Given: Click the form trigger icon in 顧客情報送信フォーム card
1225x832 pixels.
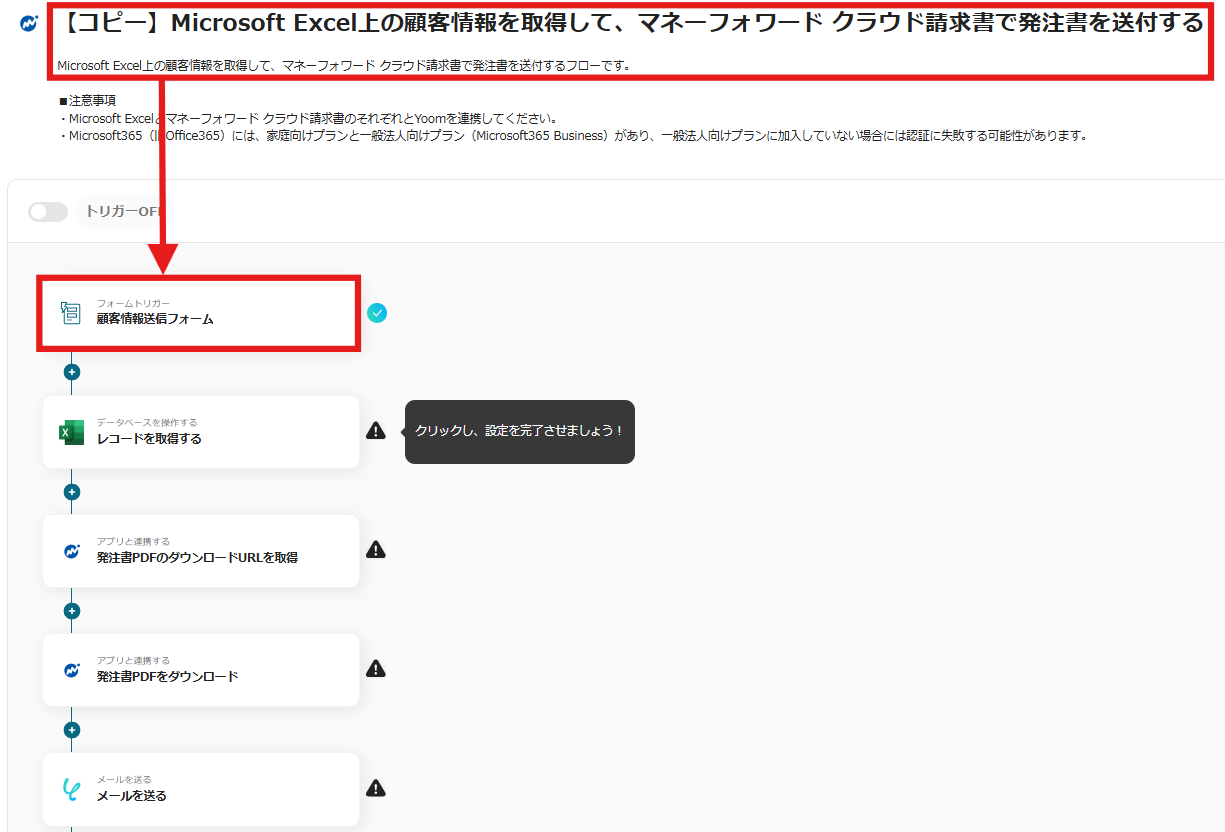Looking at the screenshot, I should point(71,313).
